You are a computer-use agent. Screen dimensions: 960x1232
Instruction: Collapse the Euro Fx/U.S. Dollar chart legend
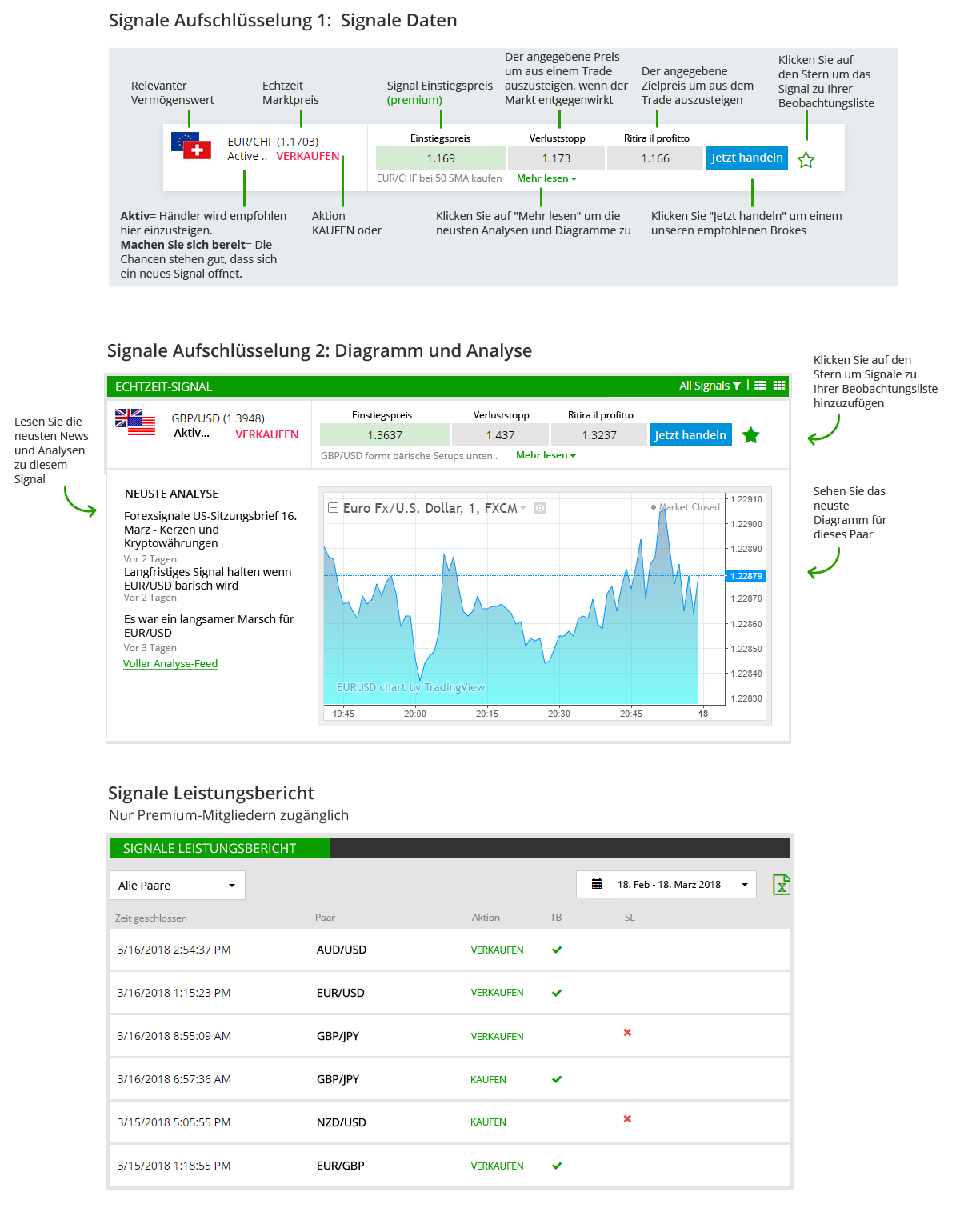click(x=333, y=508)
